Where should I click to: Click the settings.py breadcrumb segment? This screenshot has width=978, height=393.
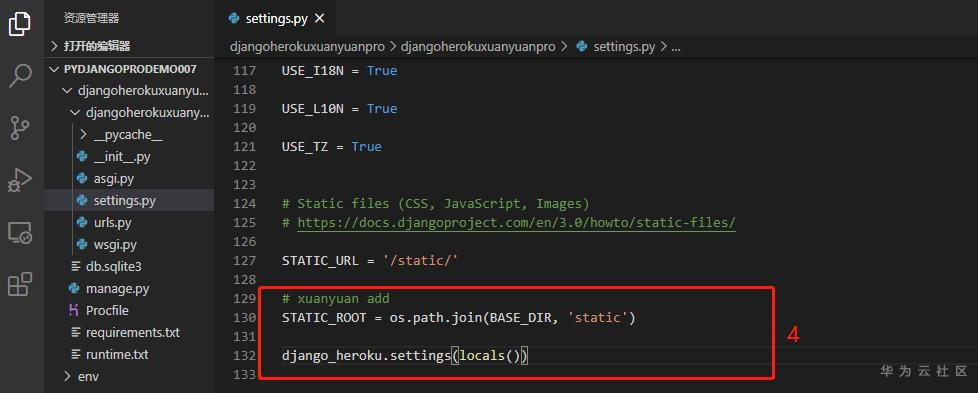point(624,47)
